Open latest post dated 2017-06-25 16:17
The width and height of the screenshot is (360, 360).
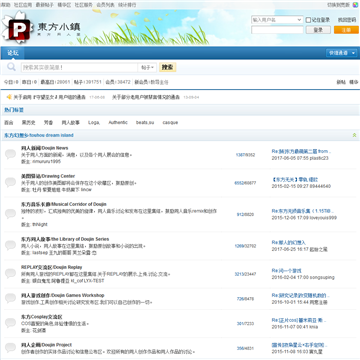click(288, 242)
